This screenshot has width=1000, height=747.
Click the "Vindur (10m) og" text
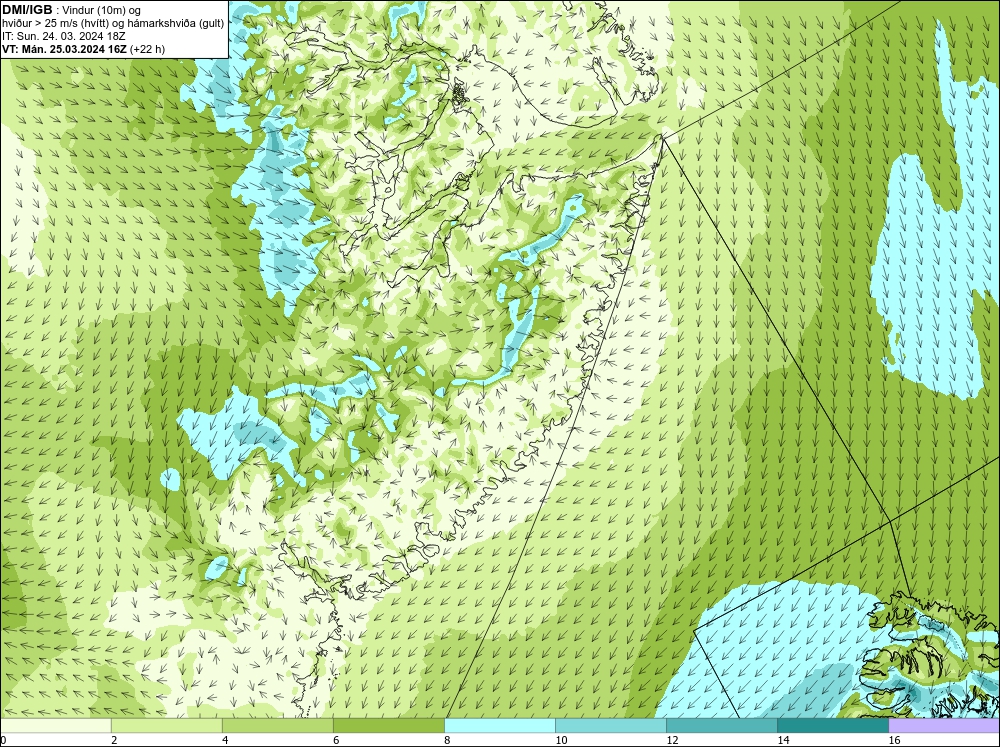tap(102, 10)
